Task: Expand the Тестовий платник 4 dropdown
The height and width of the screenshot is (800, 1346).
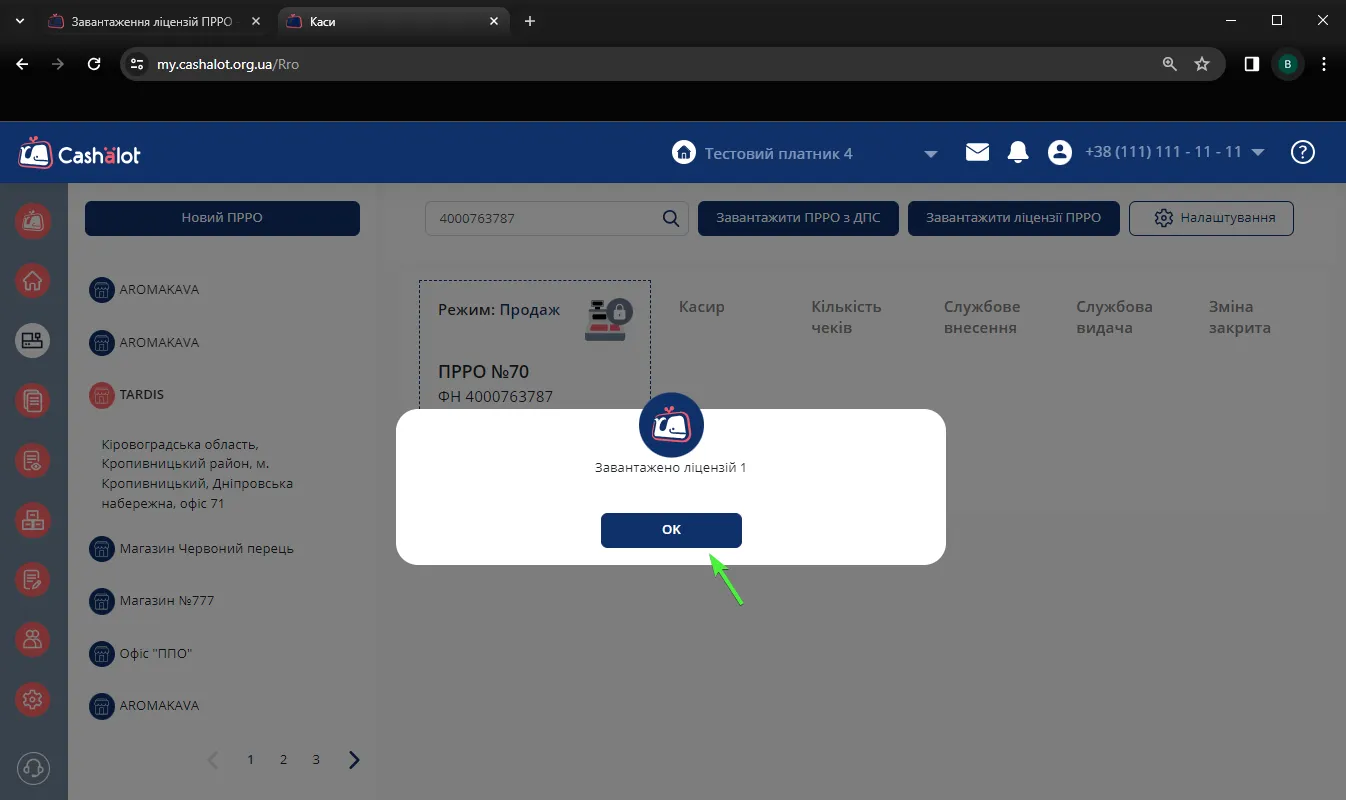Action: pyautogui.click(x=930, y=154)
